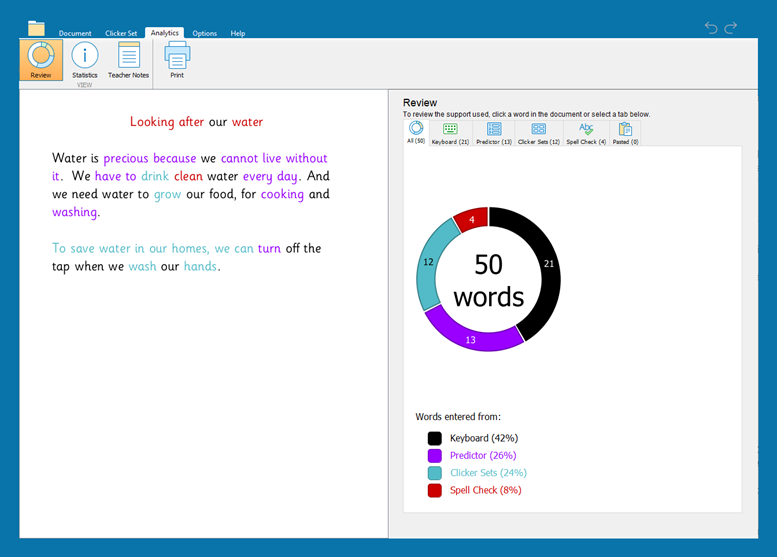The height and width of the screenshot is (557, 777).
Task: Show Clicker Sets (12) words tab
Action: click(539, 133)
